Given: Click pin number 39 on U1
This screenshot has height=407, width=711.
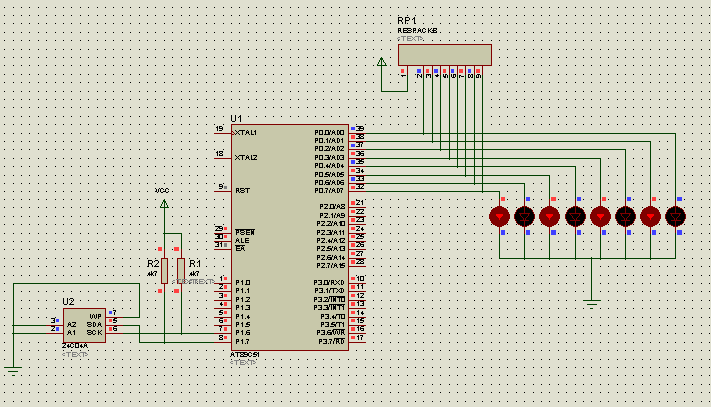Looking at the screenshot, I should click(x=360, y=129).
